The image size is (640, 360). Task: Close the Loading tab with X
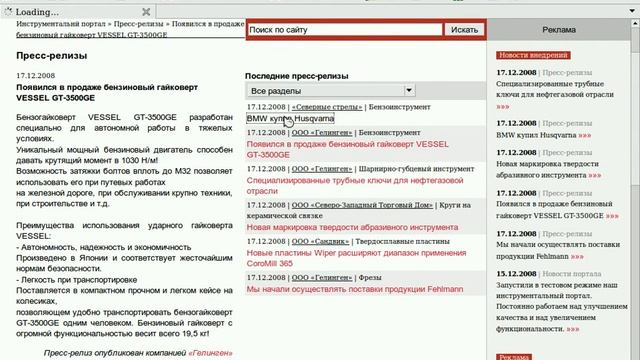click(x=146, y=12)
